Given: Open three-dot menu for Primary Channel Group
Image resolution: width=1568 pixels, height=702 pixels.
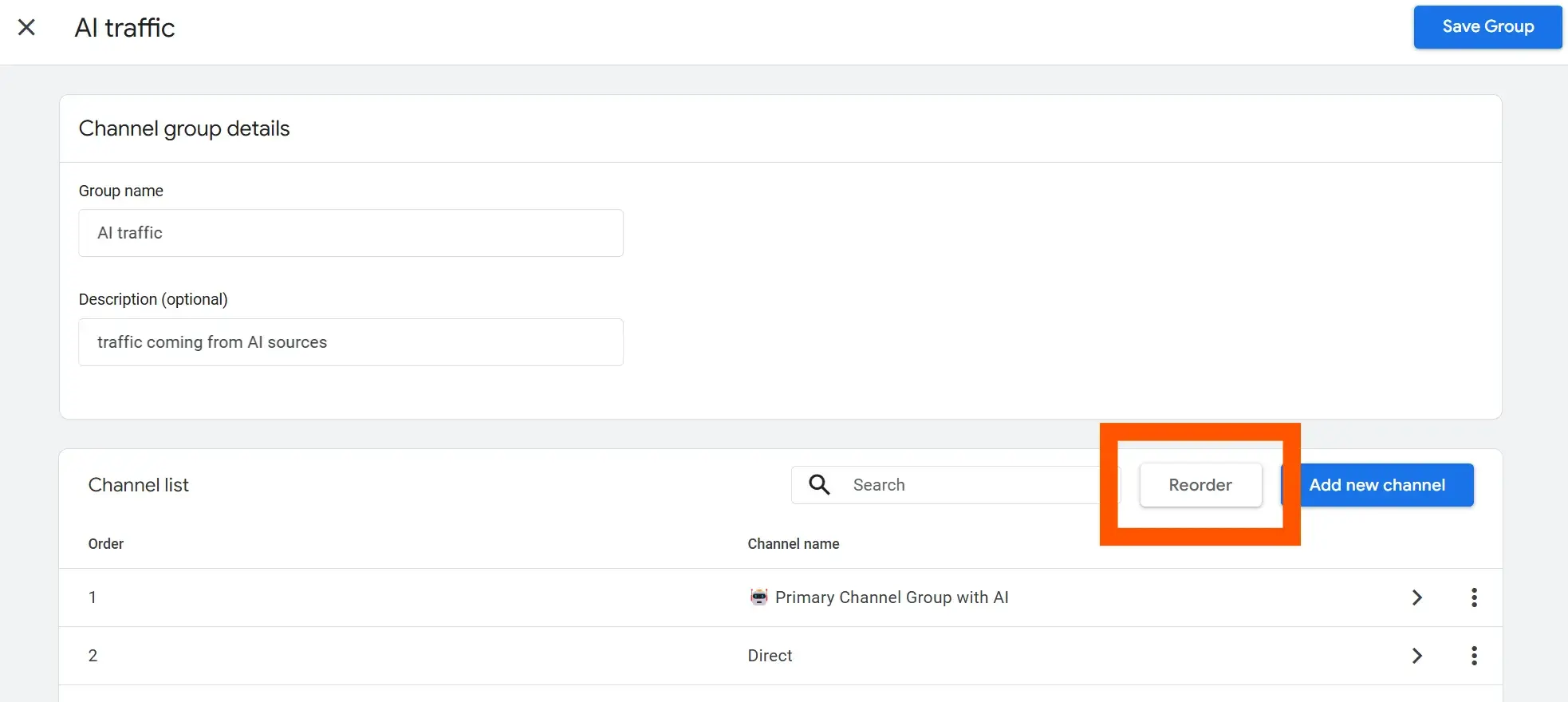Looking at the screenshot, I should point(1474,597).
